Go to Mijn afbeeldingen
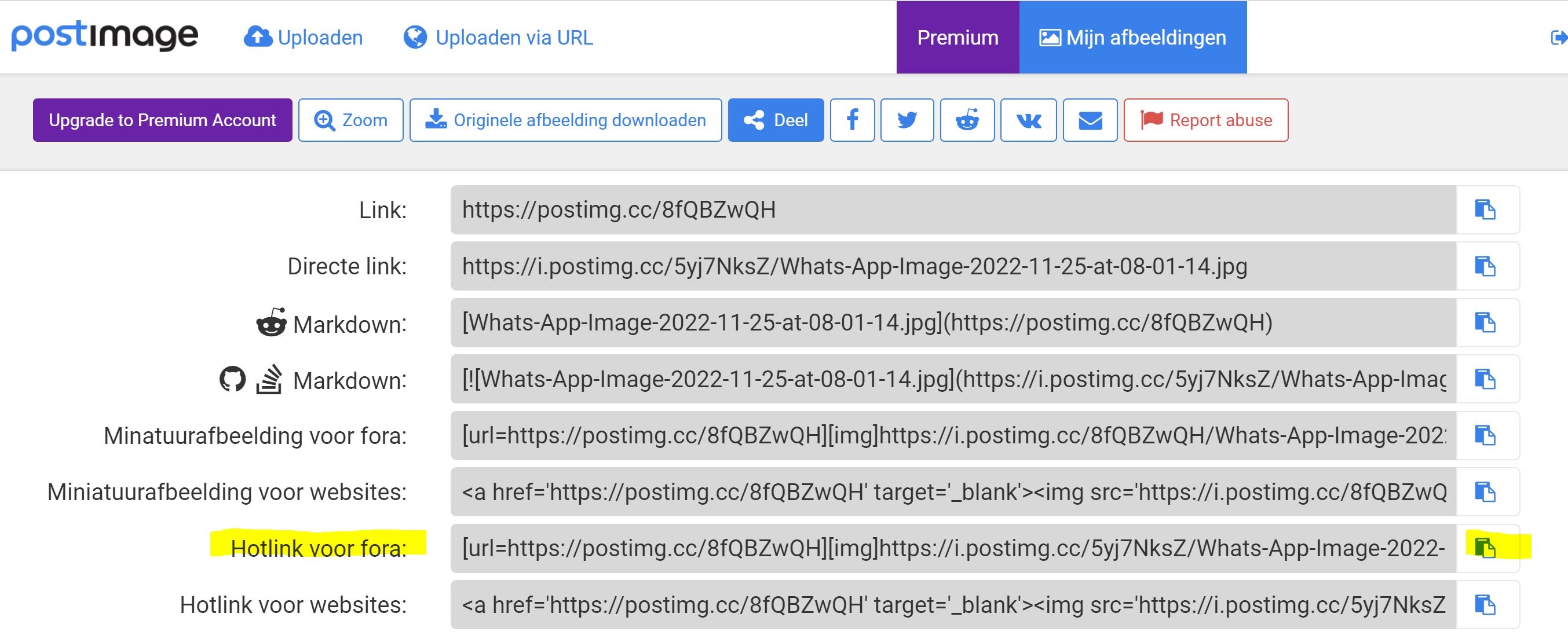Image resolution: width=1568 pixels, height=639 pixels. pyautogui.click(x=1133, y=38)
